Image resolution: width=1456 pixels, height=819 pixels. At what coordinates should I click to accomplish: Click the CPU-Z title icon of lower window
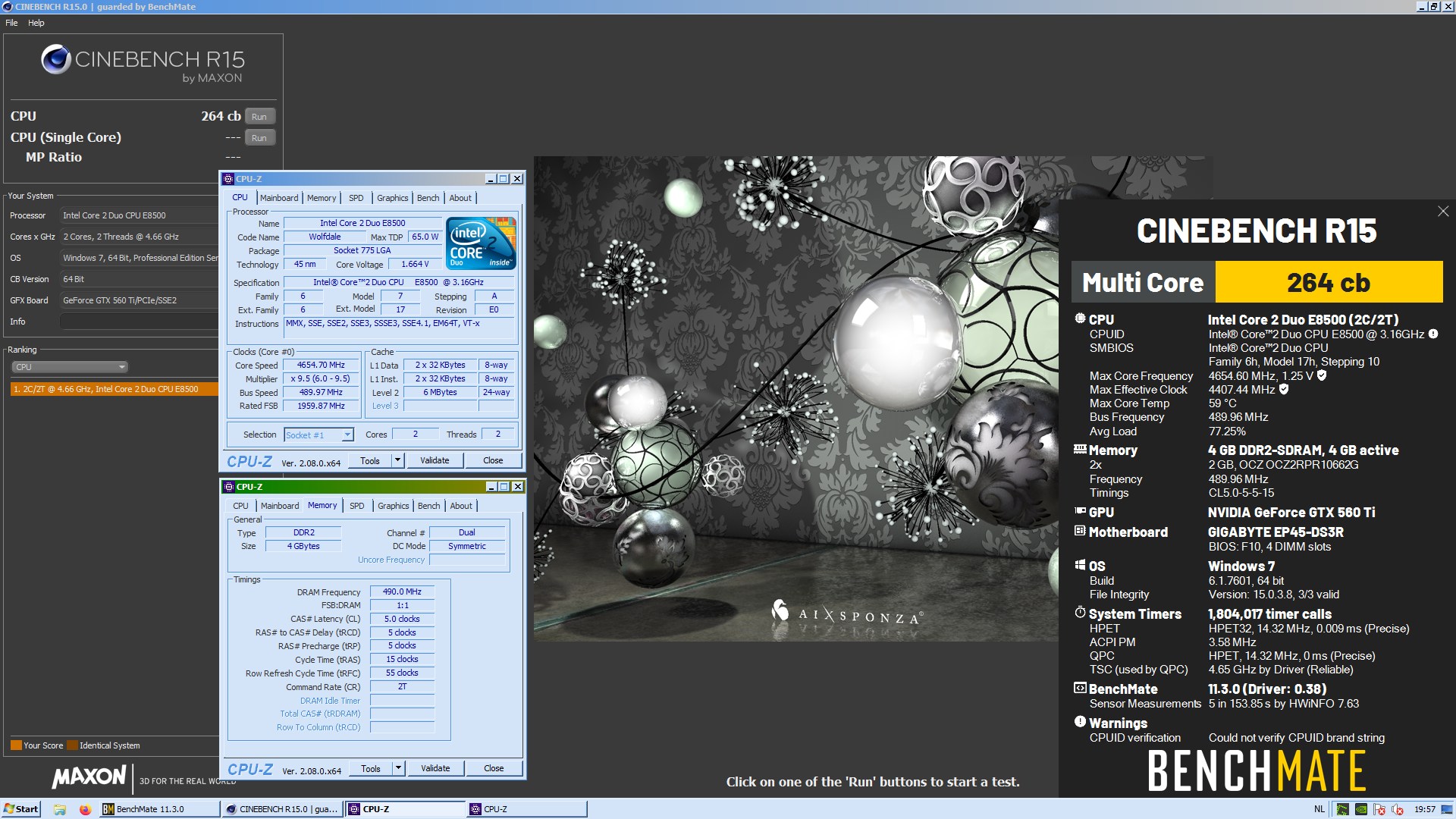click(229, 487)
